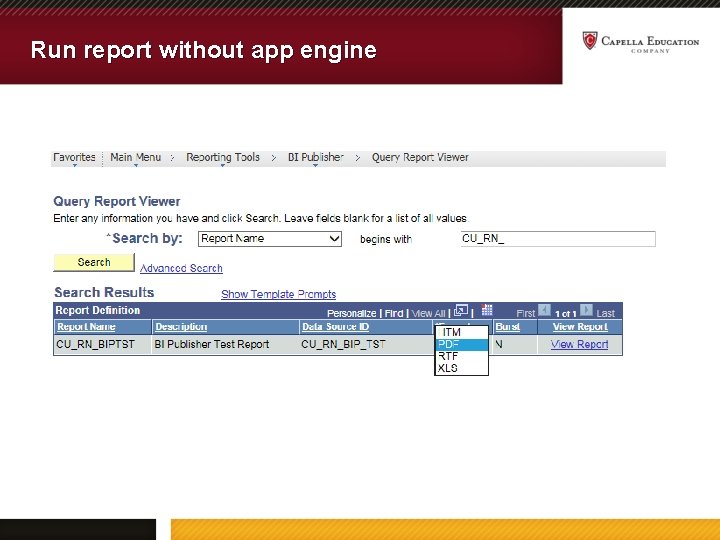720x540 pixels.
Task: Select the HTM format option
Action: point(461,332)
